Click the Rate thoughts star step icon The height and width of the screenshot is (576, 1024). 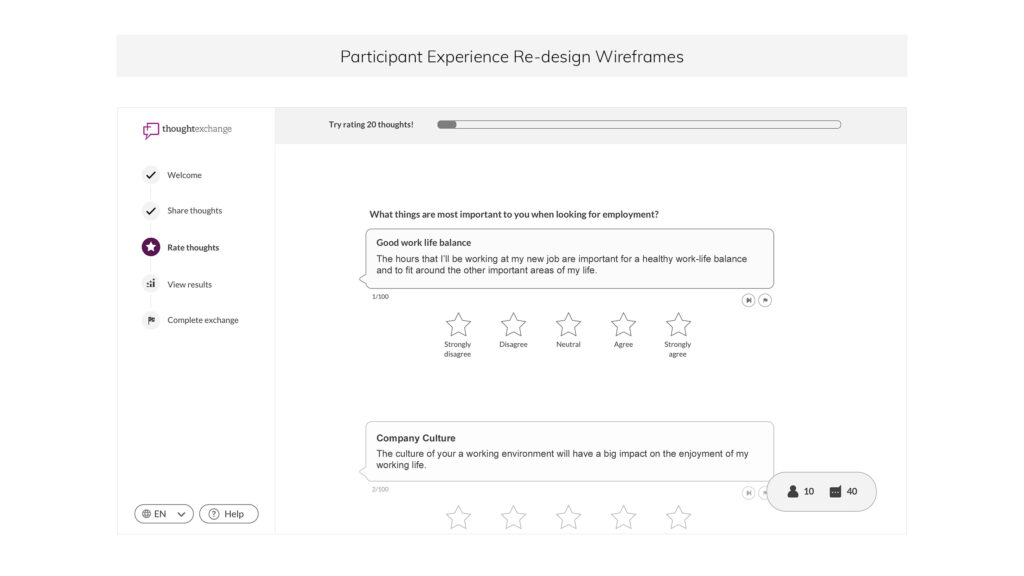(x=151, y=247)
